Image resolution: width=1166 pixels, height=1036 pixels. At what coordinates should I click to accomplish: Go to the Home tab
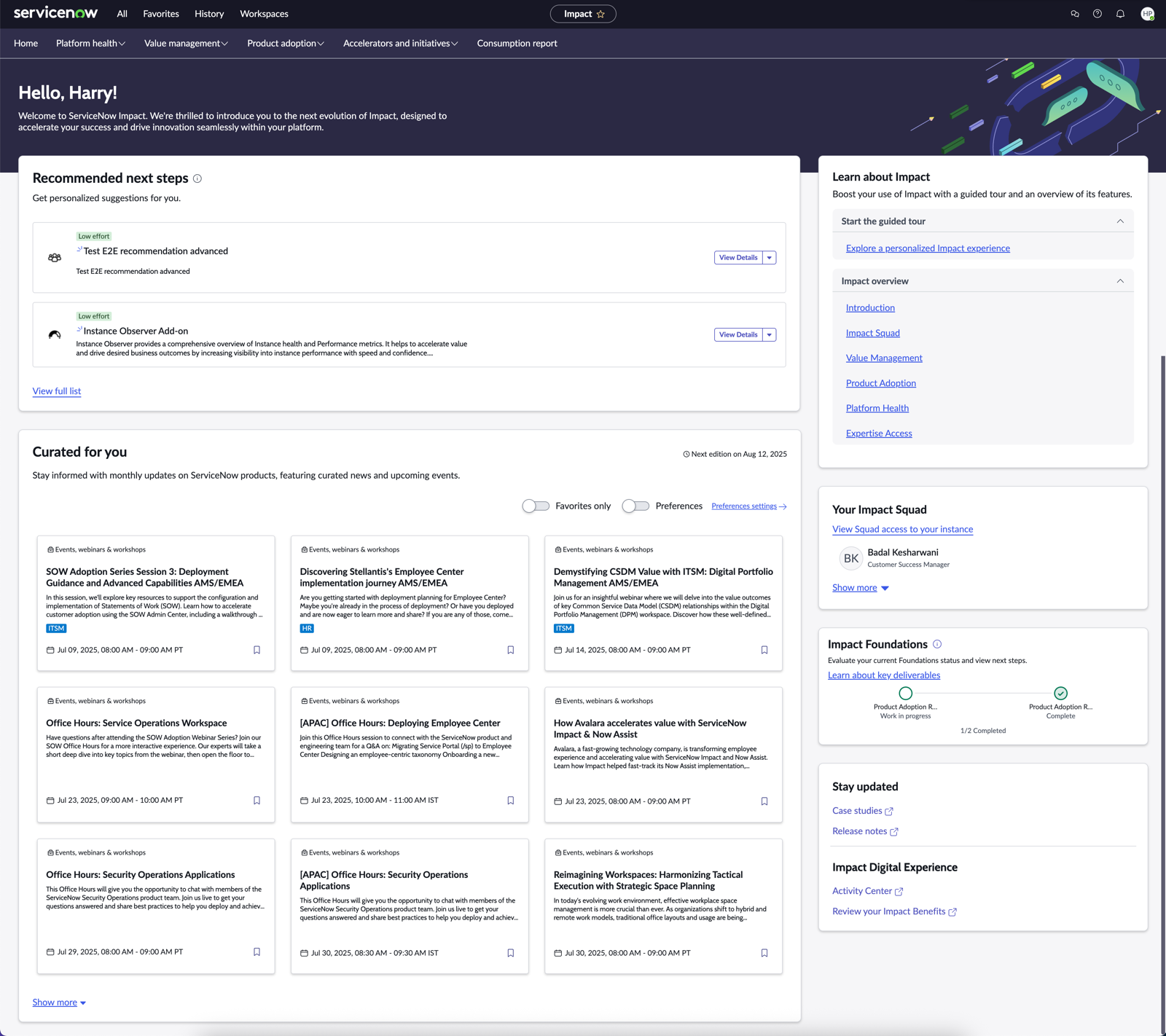[x=26, y=44]
